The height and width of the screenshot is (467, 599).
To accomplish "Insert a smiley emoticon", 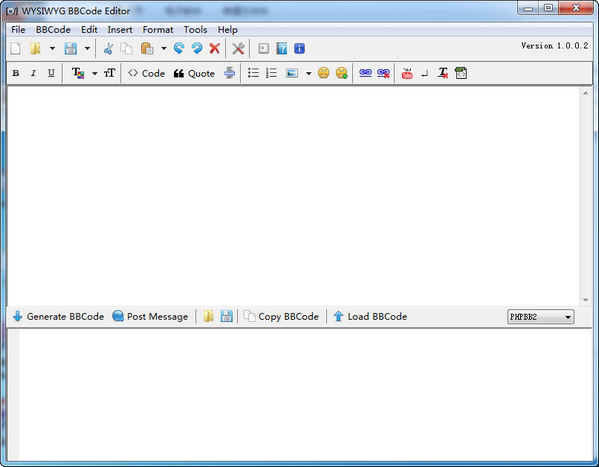I will [x=324, y=73].
